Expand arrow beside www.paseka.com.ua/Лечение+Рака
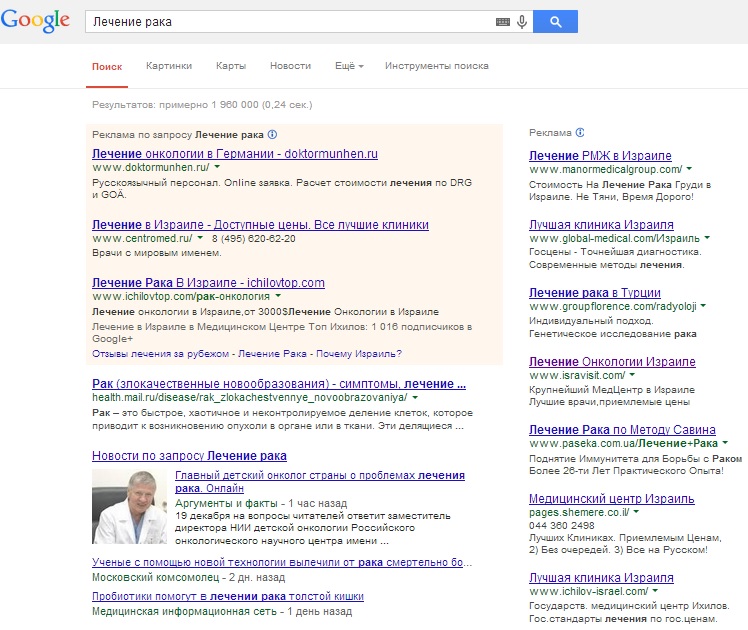The height and width of the screenshot is (630, 748). pos(725,443)
